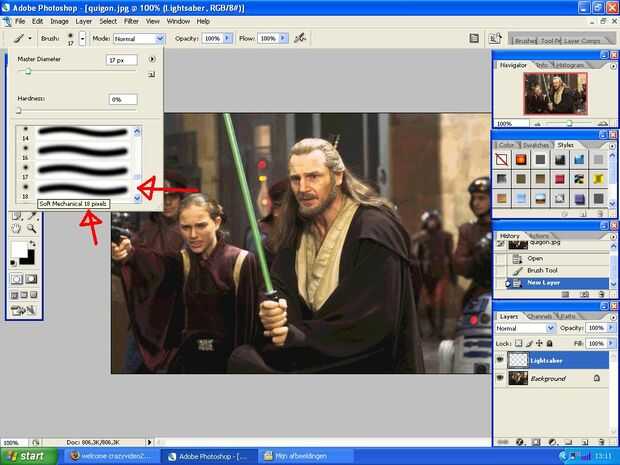Switch to Quick Mask mode
The height and width of the screenshot is (465, 620).
tap(31, 280)
